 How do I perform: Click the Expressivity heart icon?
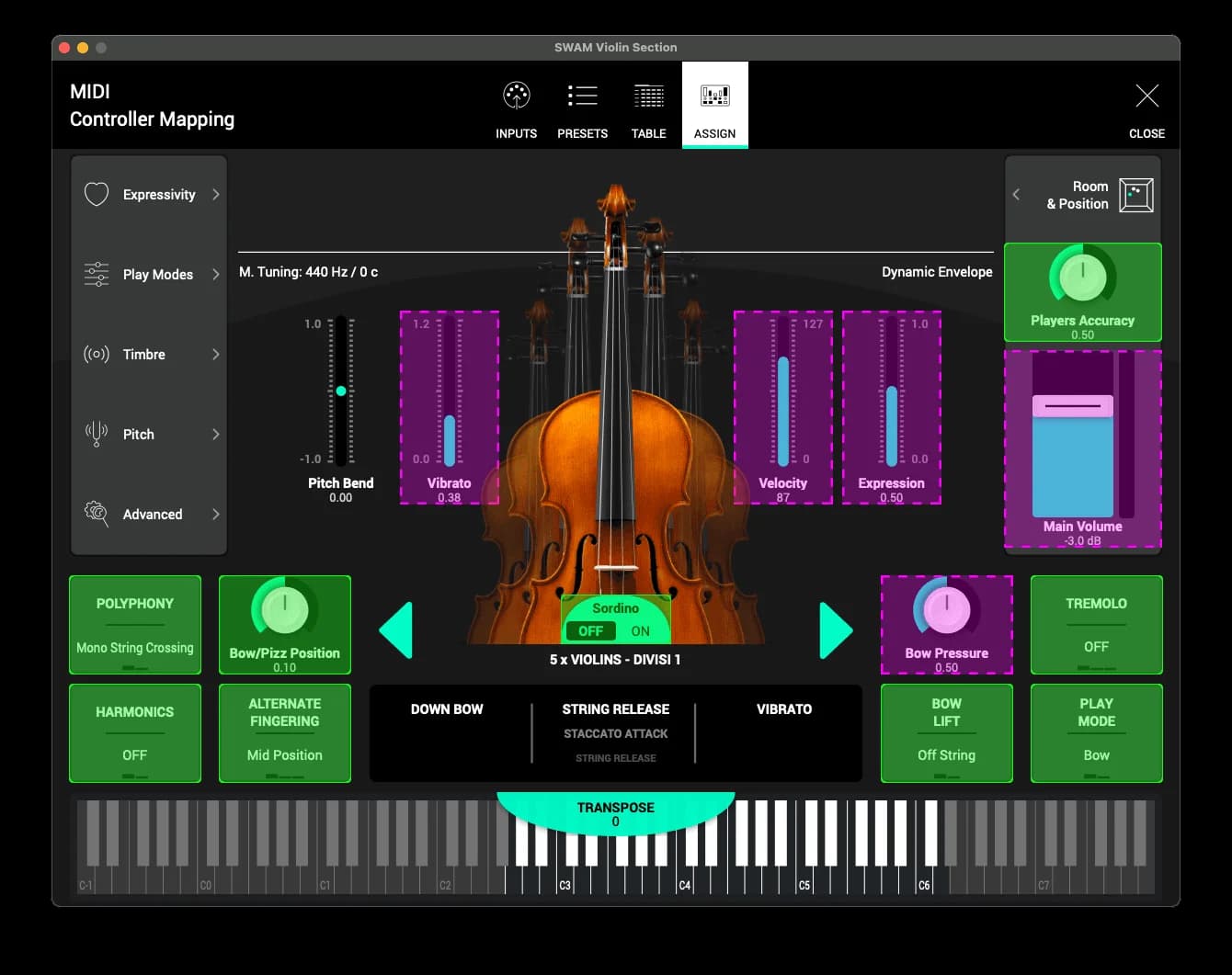(x=97, y=194)
